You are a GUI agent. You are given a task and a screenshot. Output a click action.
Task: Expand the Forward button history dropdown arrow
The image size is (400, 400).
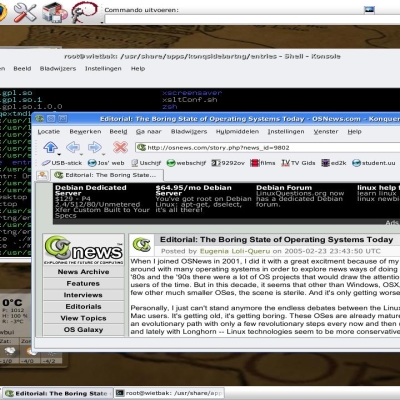pos(103,155)
